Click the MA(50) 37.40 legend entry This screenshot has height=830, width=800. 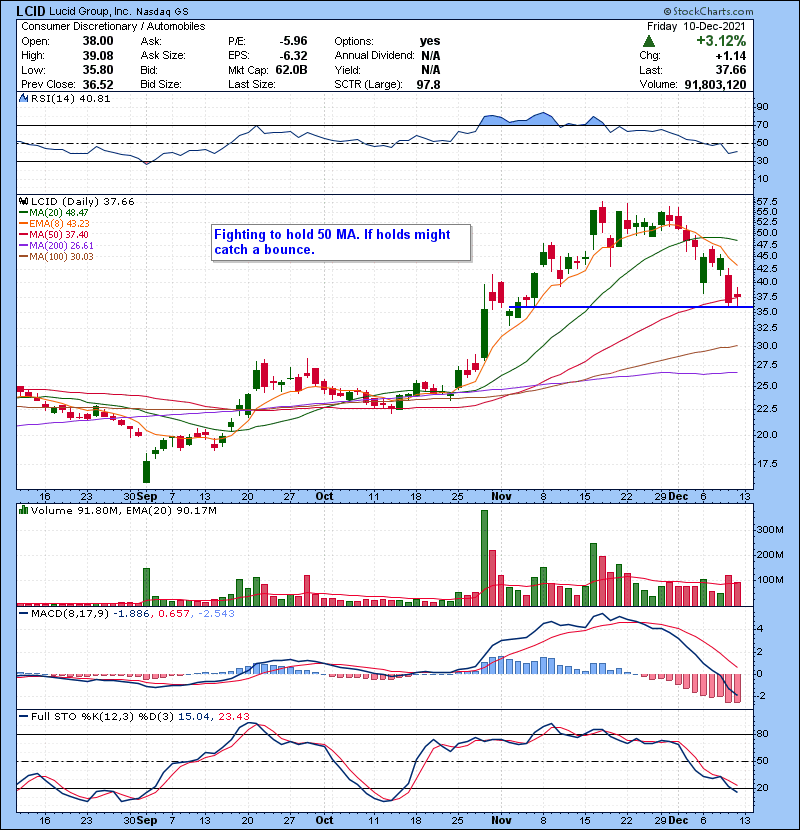click(x=54, y=234)
